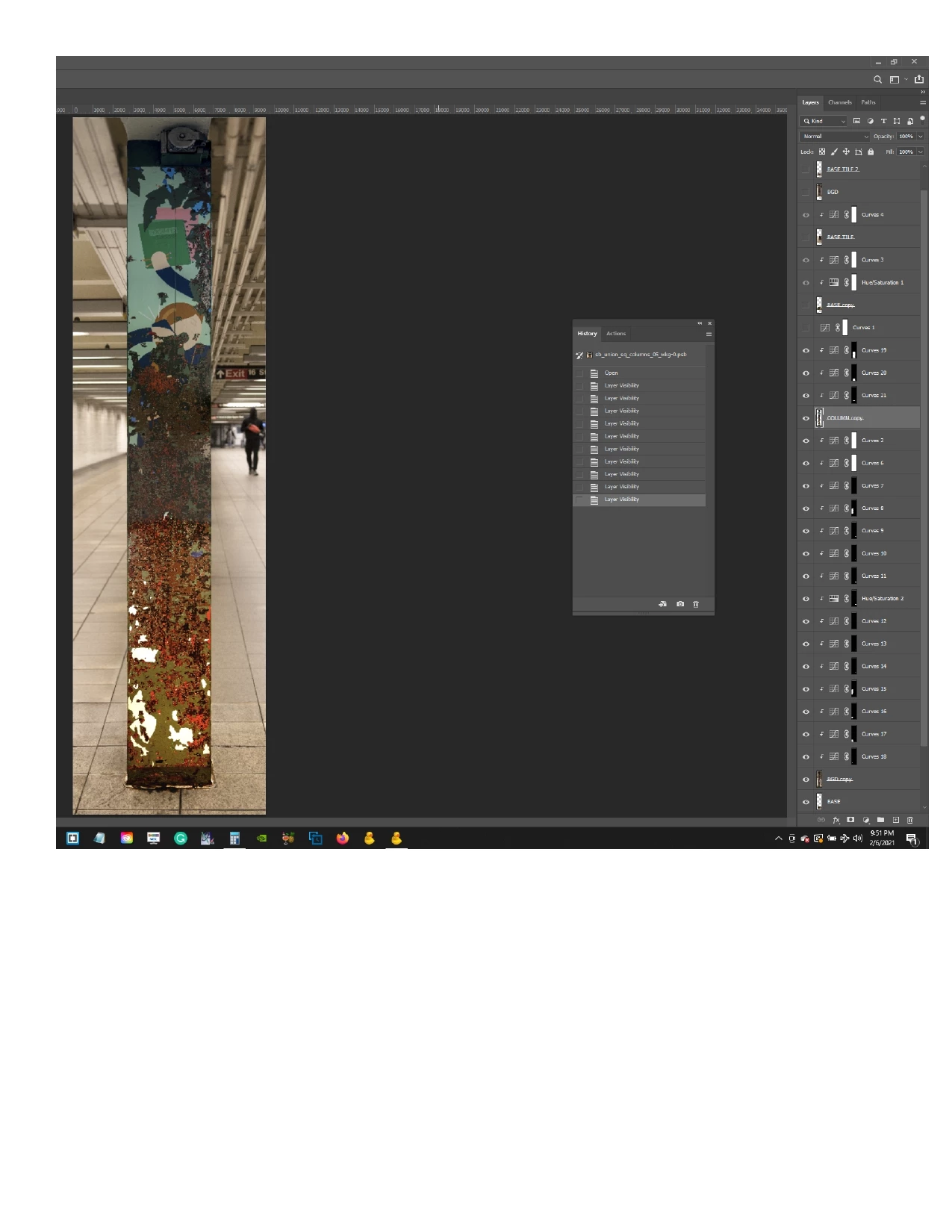Delete layer trash icon in Layers panel
This screenshot has width=952, height=1232.
(910, 820)
